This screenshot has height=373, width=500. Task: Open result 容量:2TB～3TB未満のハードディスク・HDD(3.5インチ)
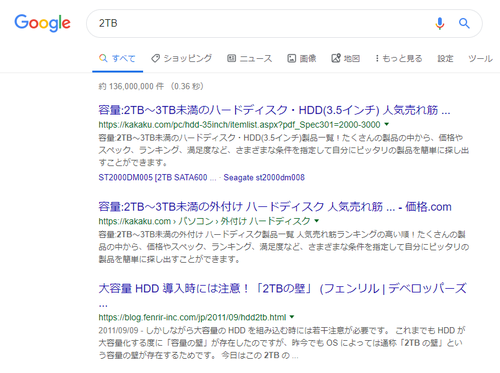coord(274,110)
